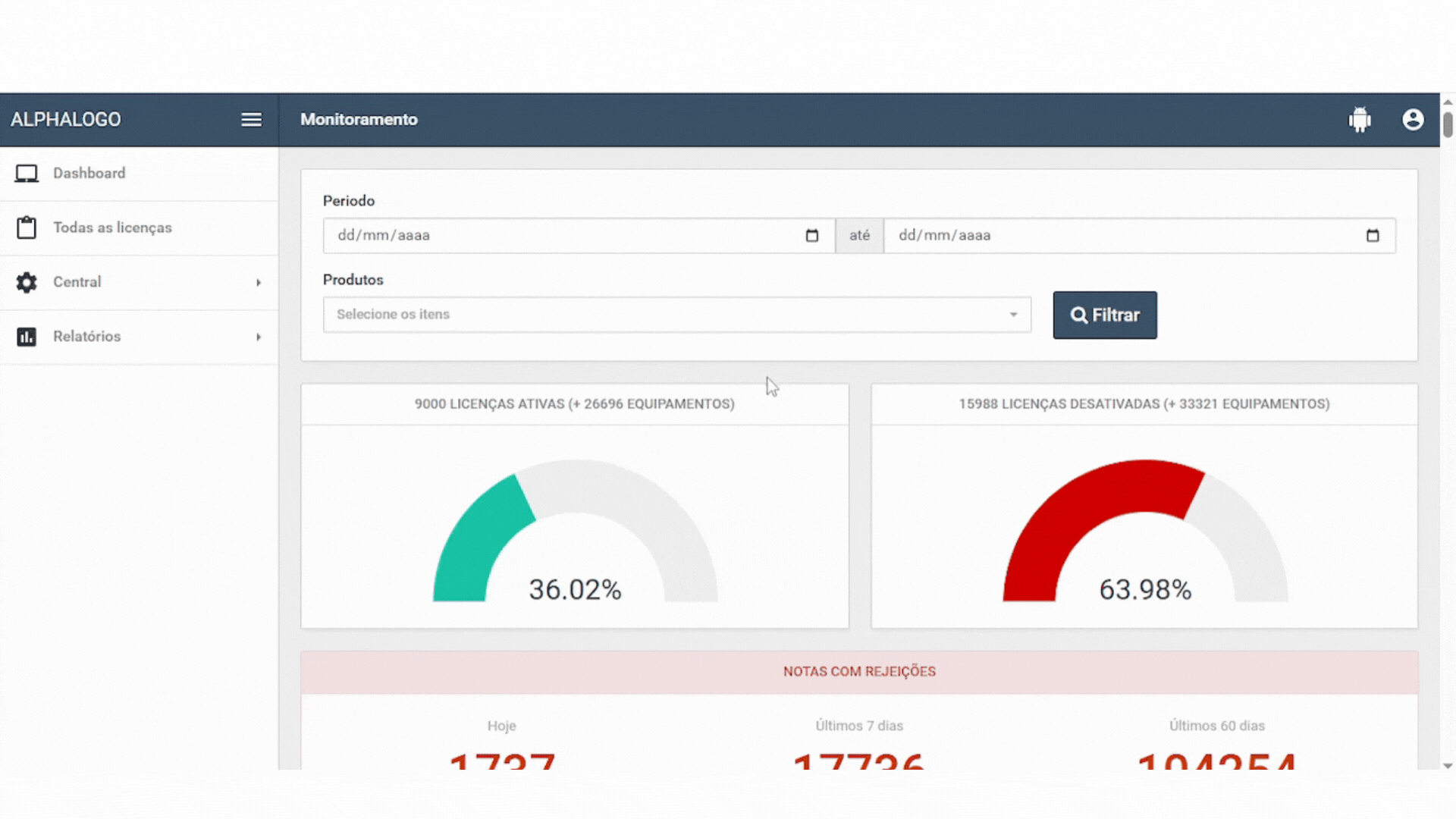Expand the Relatórios submenu arrow
Viewport: 1456px width, 819px height.
point(259,337)
